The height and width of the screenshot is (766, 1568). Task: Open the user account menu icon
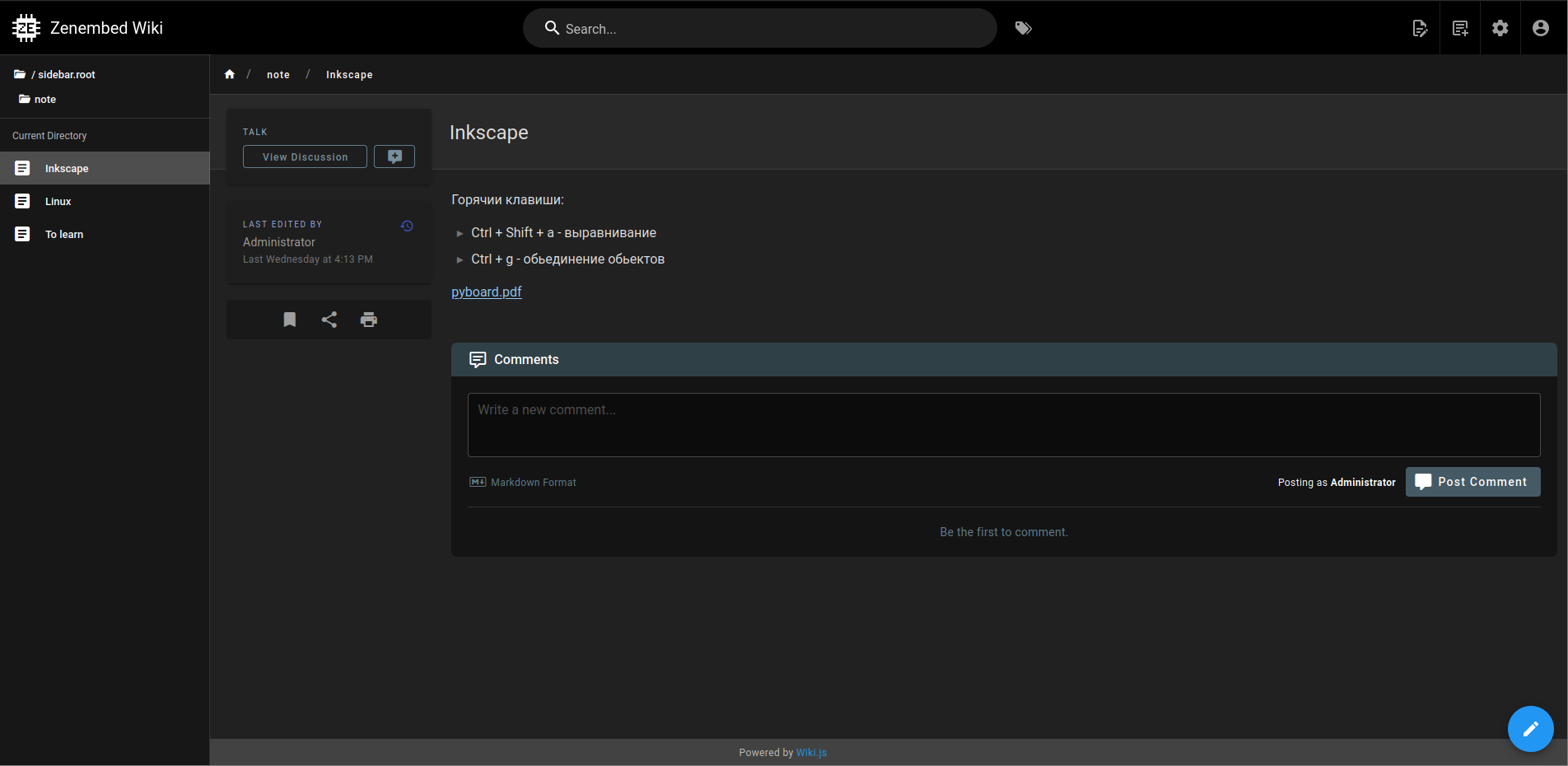1541,28
